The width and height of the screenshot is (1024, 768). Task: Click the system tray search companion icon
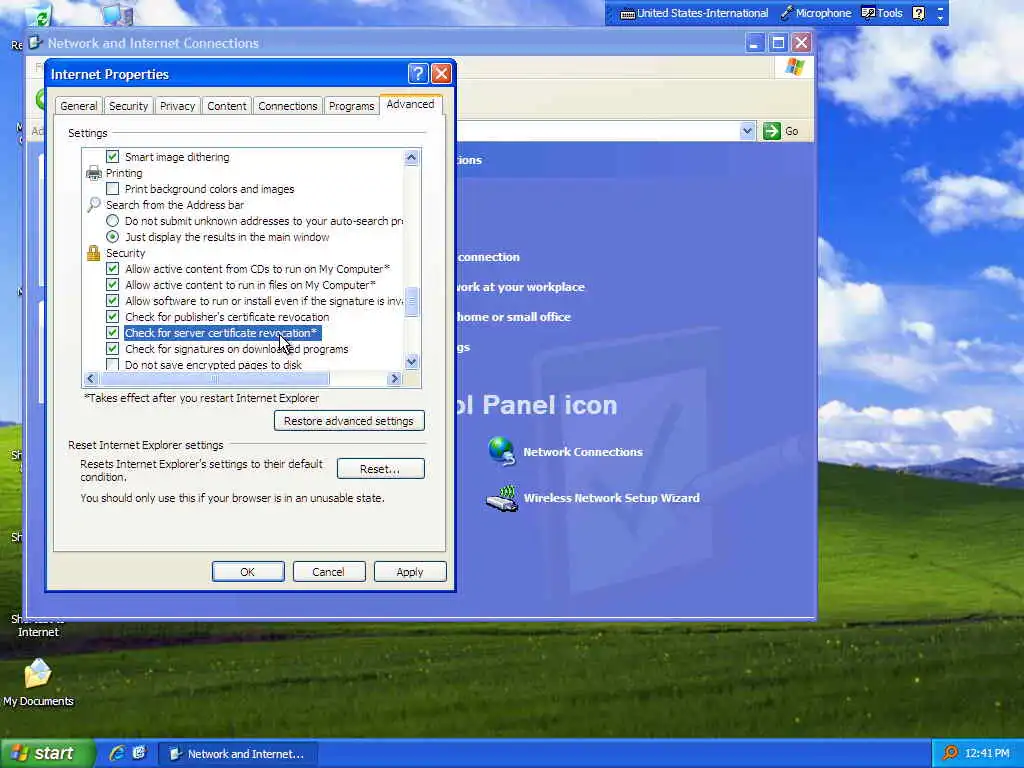[x=950, y=753]
